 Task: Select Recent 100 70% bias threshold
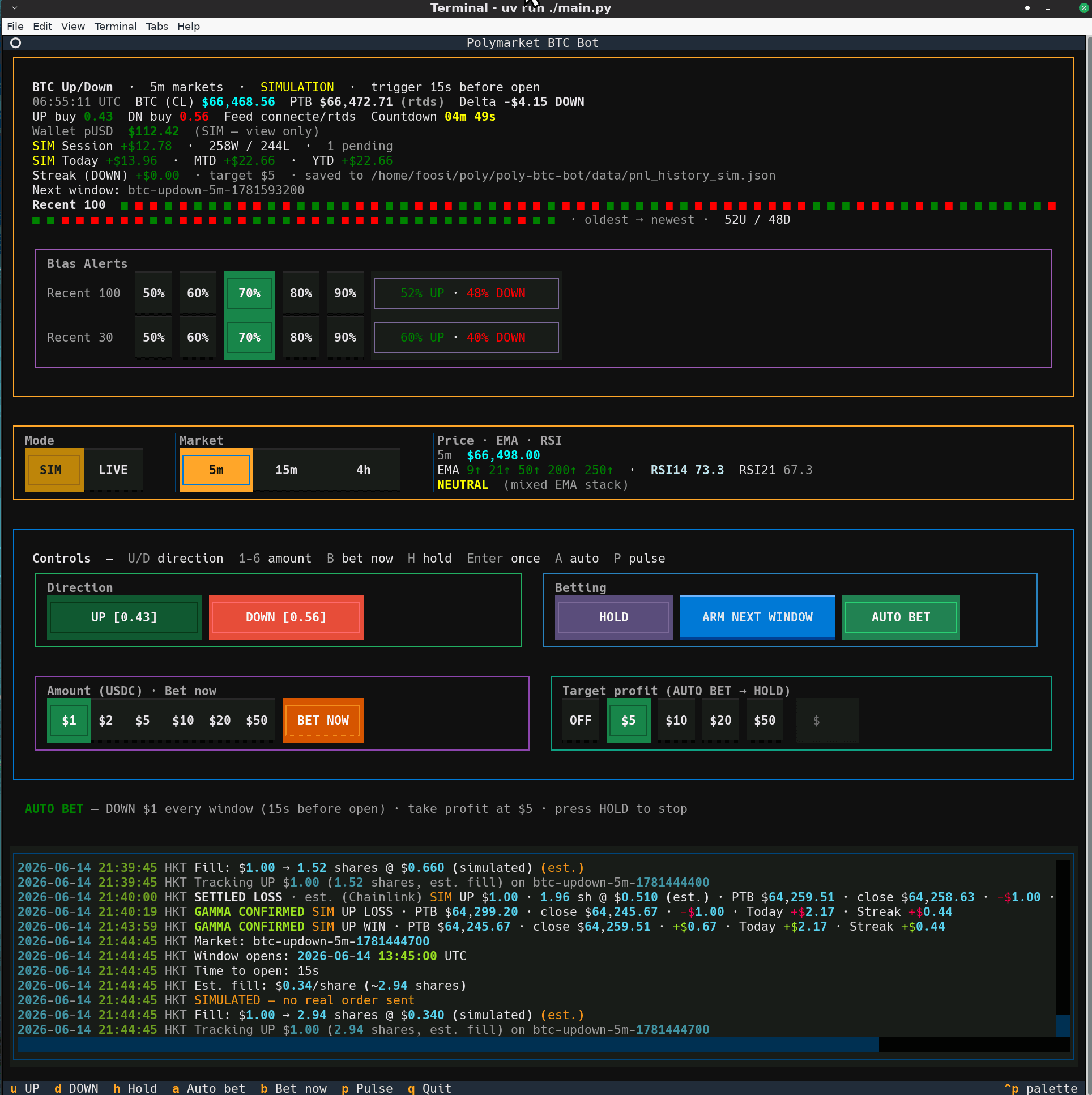tap(249, 293)
